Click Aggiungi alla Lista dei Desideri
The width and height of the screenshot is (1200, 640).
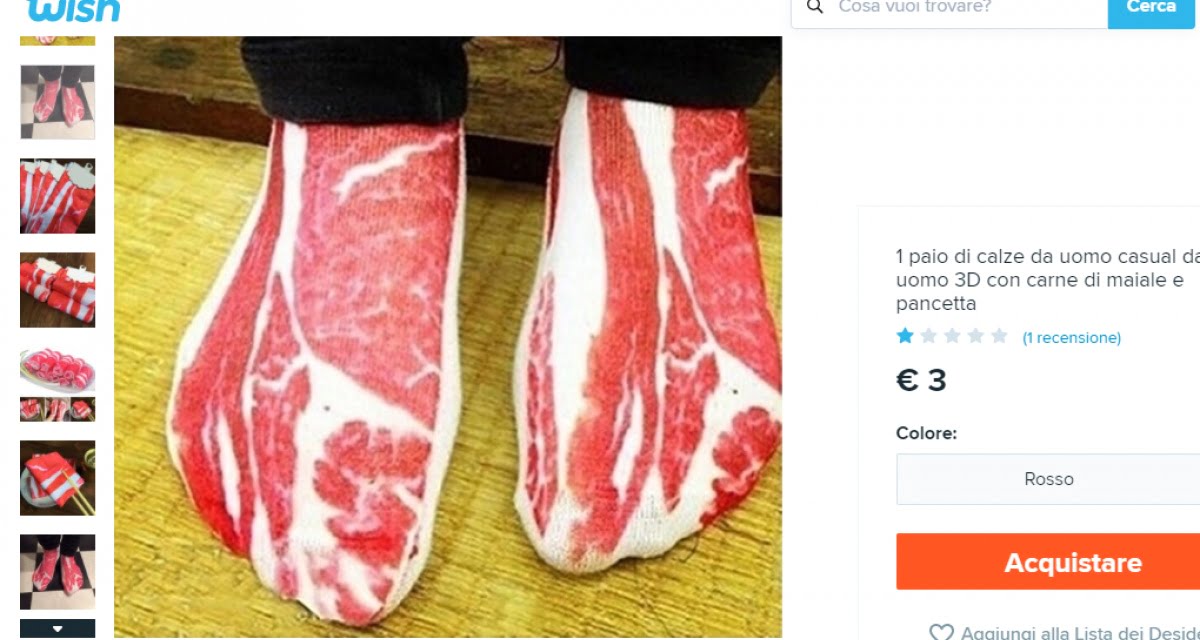point(1080,632)
